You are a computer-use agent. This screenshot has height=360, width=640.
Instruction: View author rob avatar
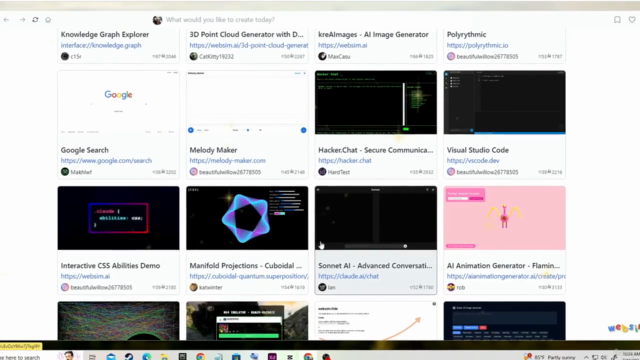pos(451,287)
